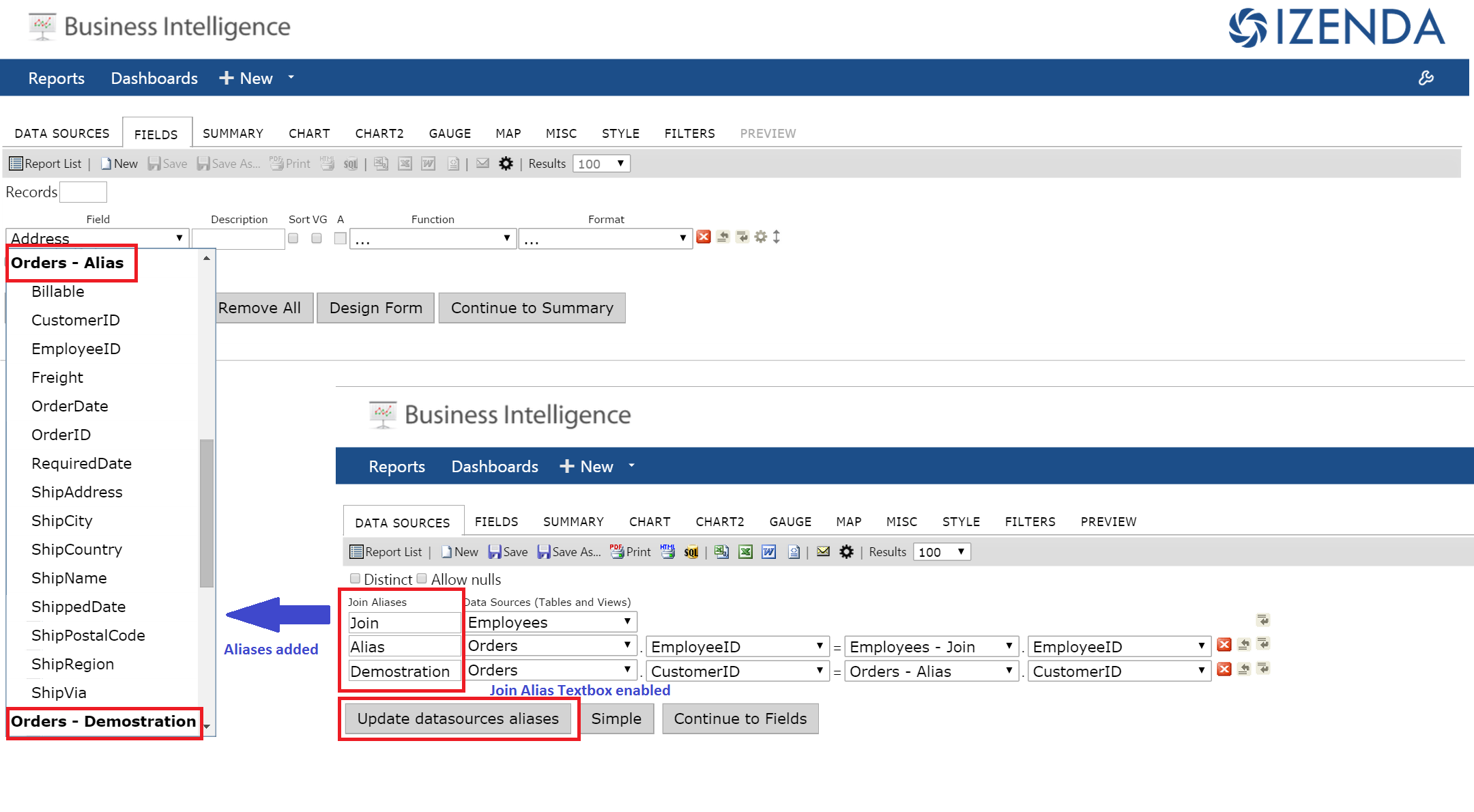This screenshot has height=812, width=1474.
Task: Click the move up-down arrow on Address row
Action: pyautogui.click(x=776, y=237)
